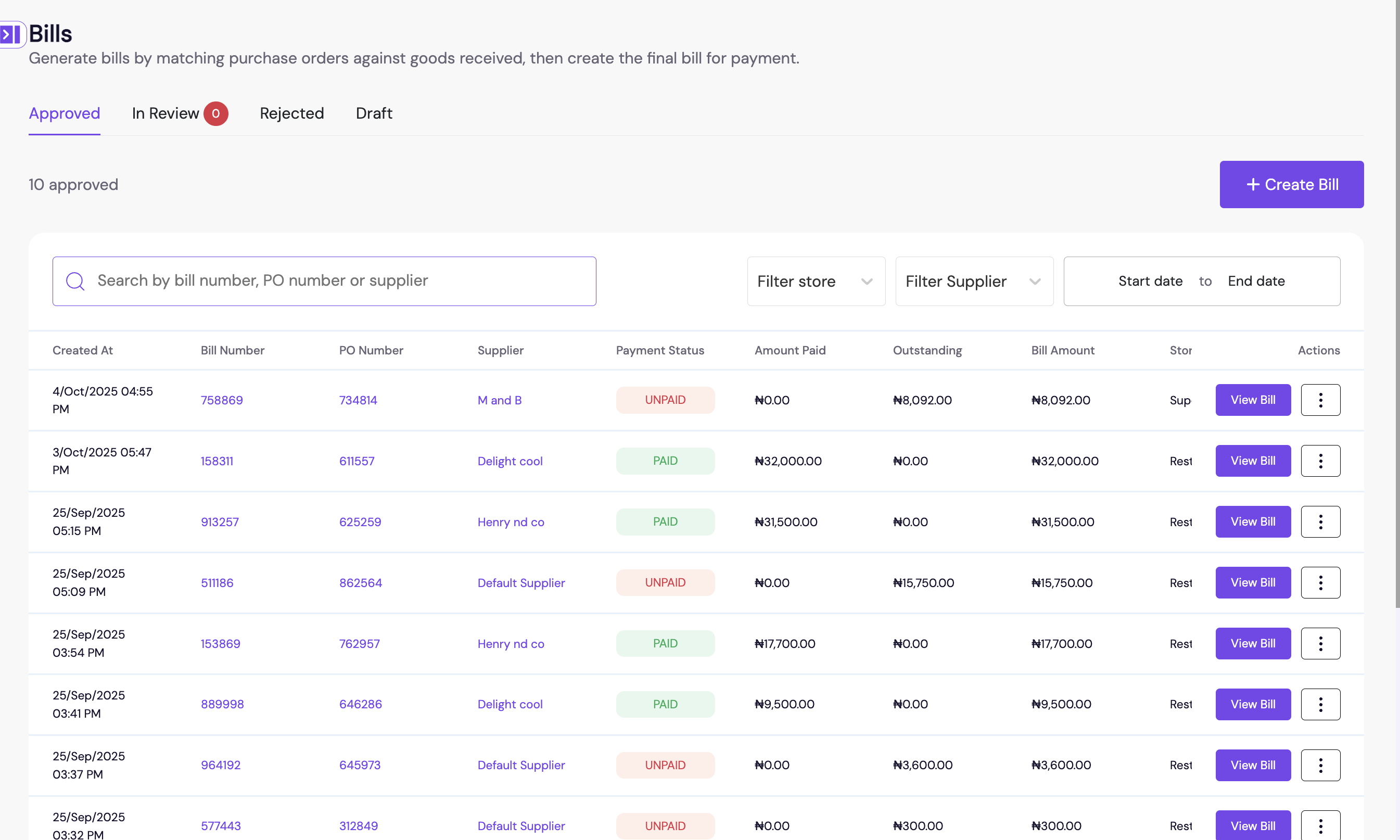
Task: Open three-dot actions for bill 889998
Action: coord(1320,704)
